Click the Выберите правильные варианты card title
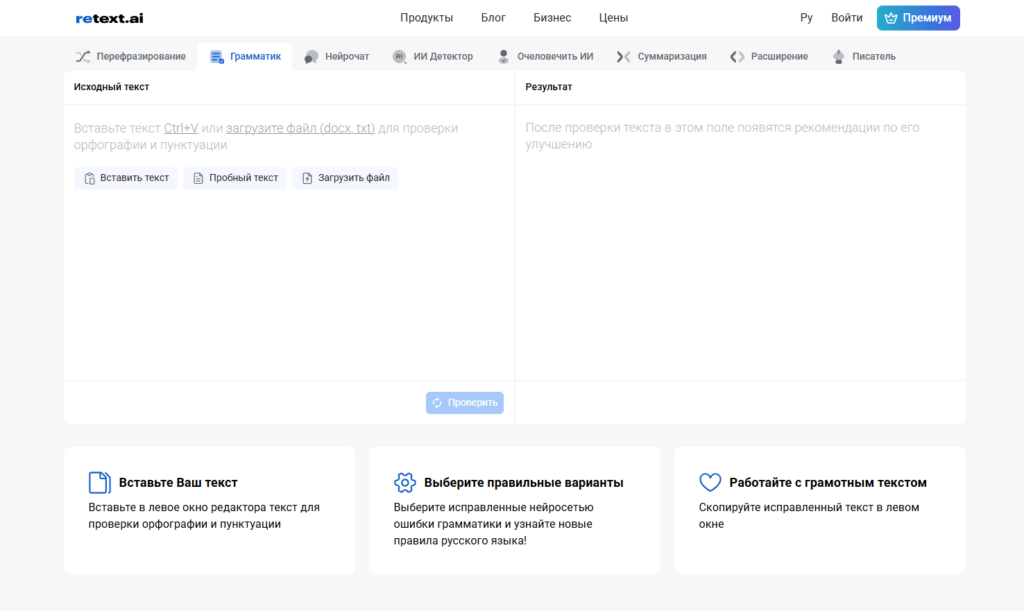The image size is (1024, 611). (x=524, y=482)
